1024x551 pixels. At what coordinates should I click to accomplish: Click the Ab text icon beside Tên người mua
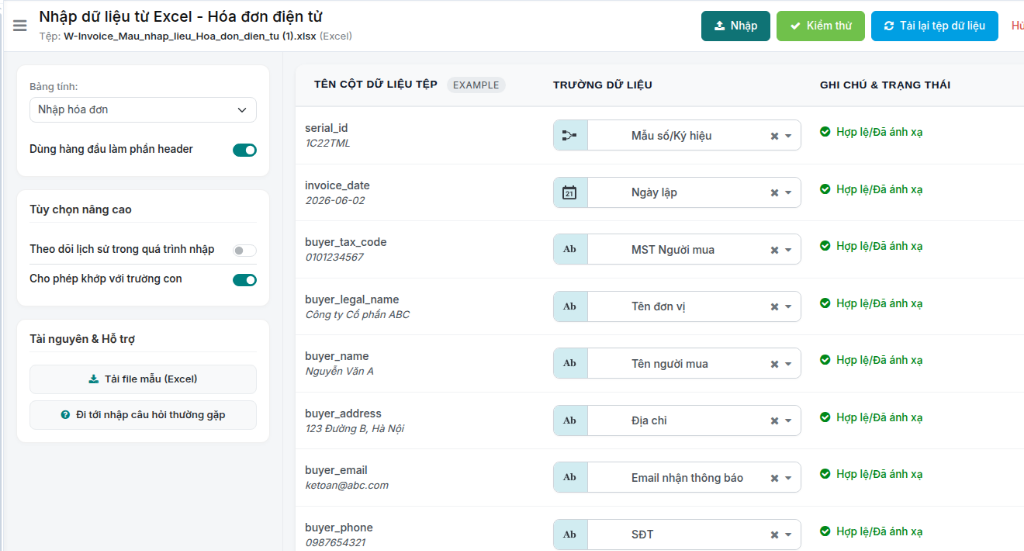[x=570, y=364]
